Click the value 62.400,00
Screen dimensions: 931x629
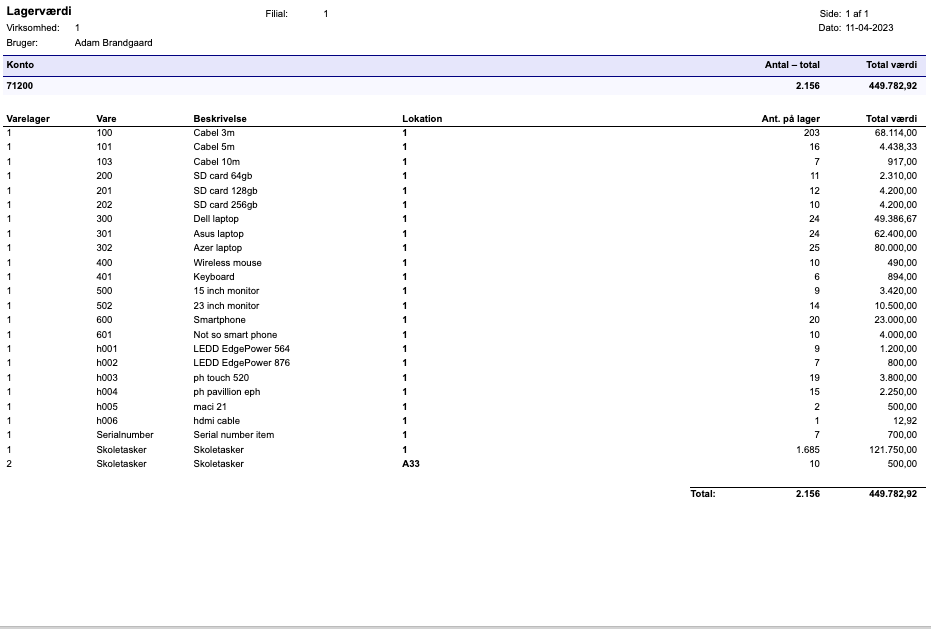(x=895, y=233)
